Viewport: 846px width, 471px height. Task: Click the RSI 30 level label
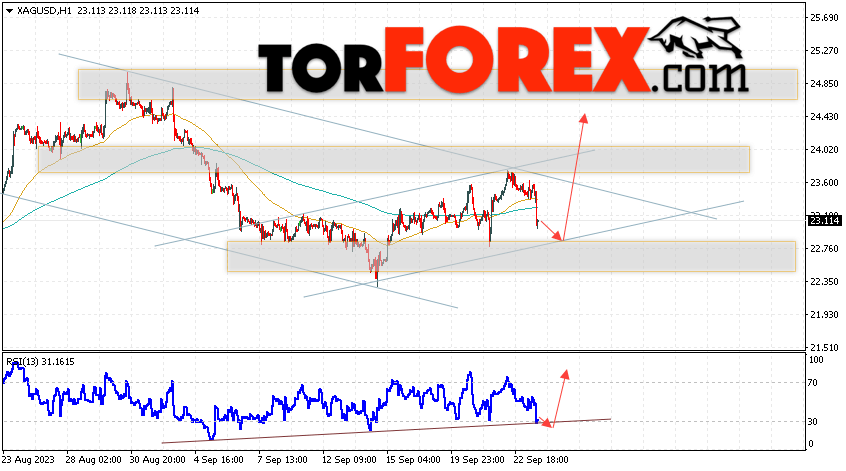(813, 421)
